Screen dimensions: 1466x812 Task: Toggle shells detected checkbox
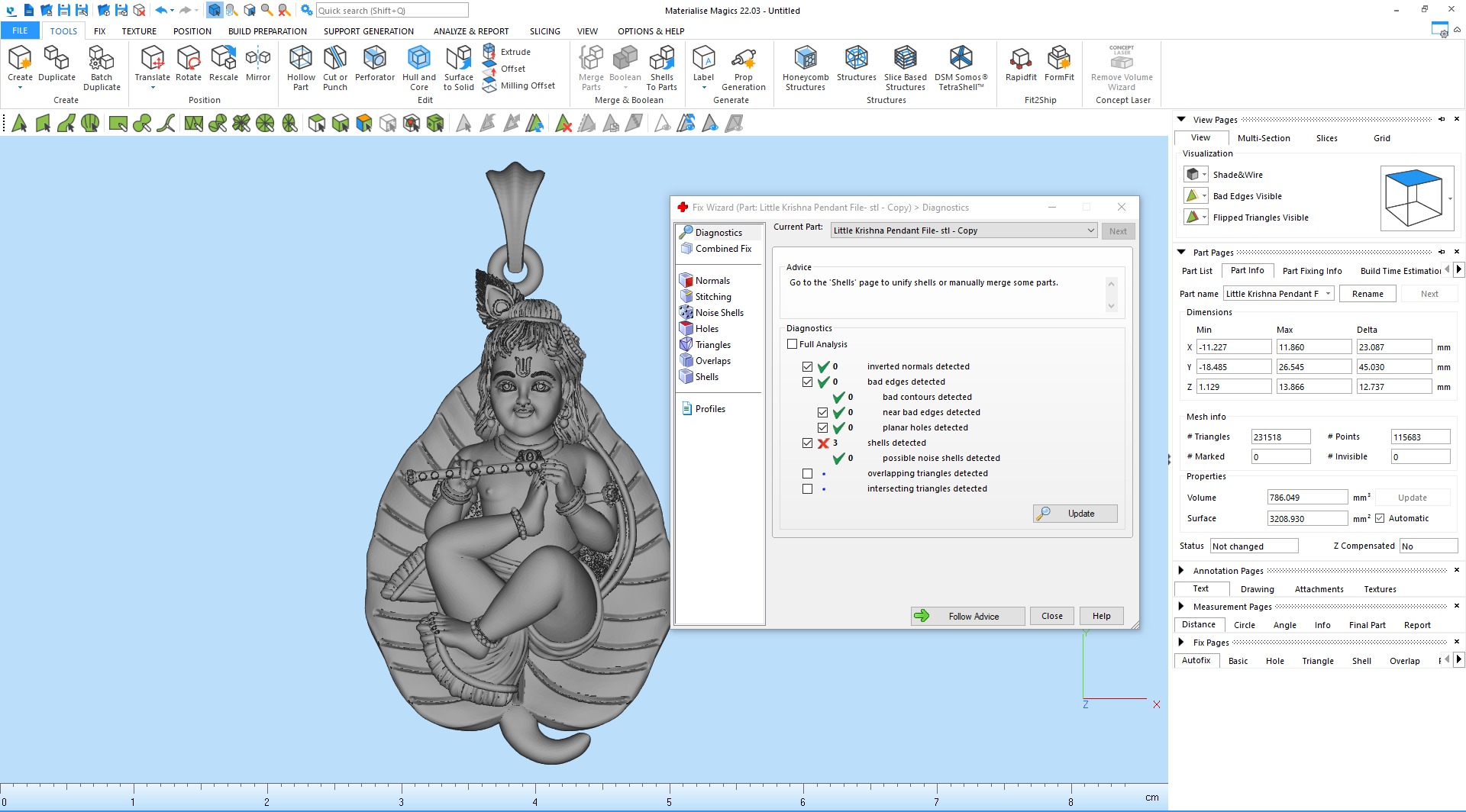tap(807, 443)
